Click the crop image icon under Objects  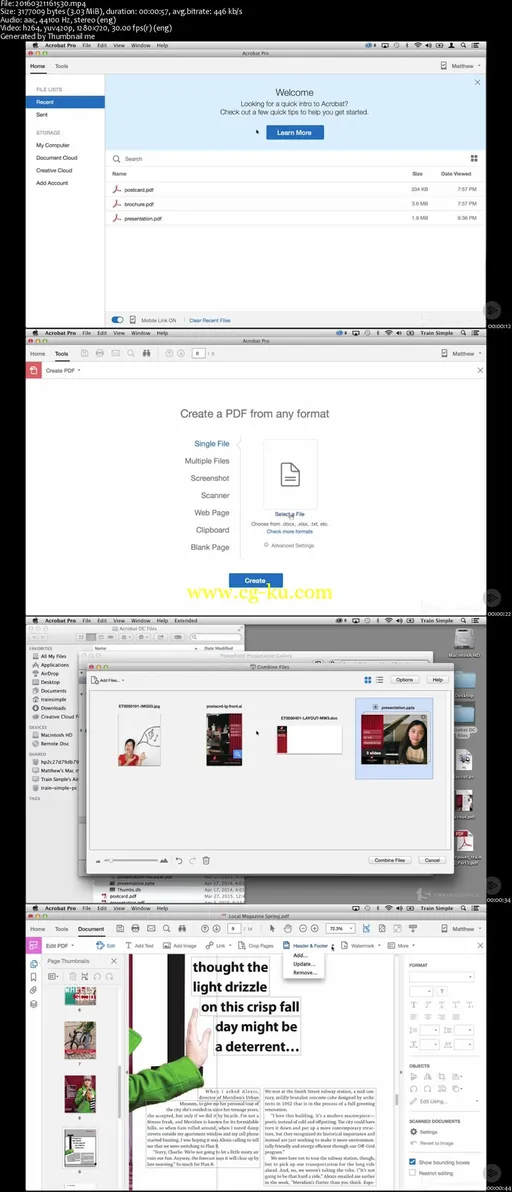click(x=441, y=1076)
